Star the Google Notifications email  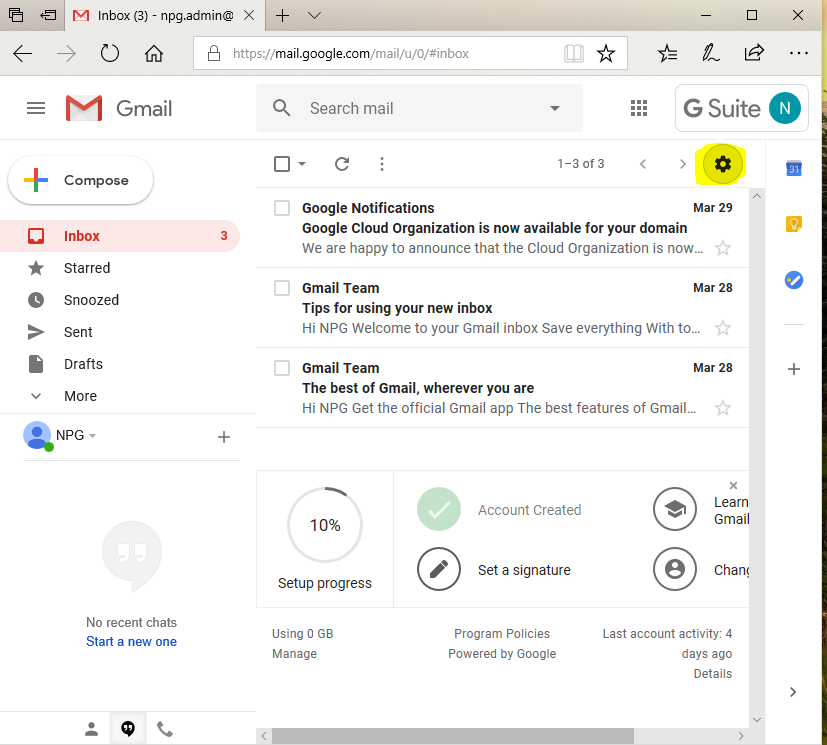(723, 248)
